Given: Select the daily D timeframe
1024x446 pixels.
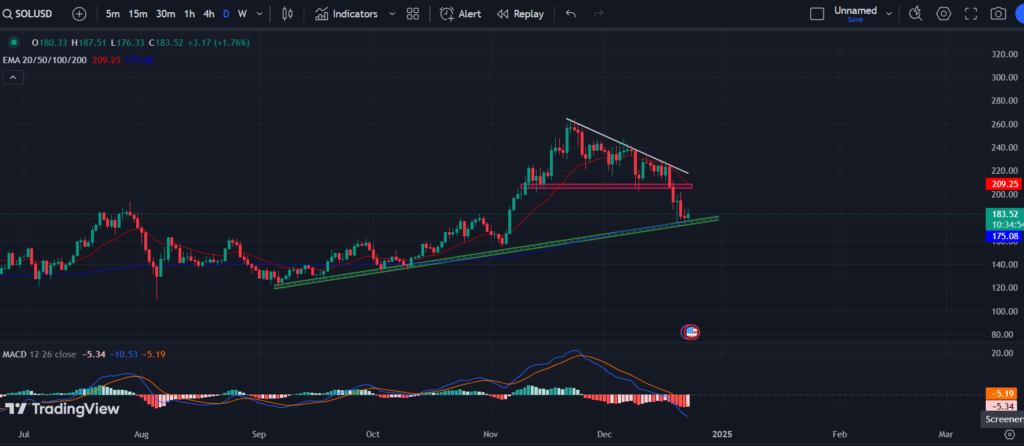Looking at the screenshot, I should (x=226, y=14).
